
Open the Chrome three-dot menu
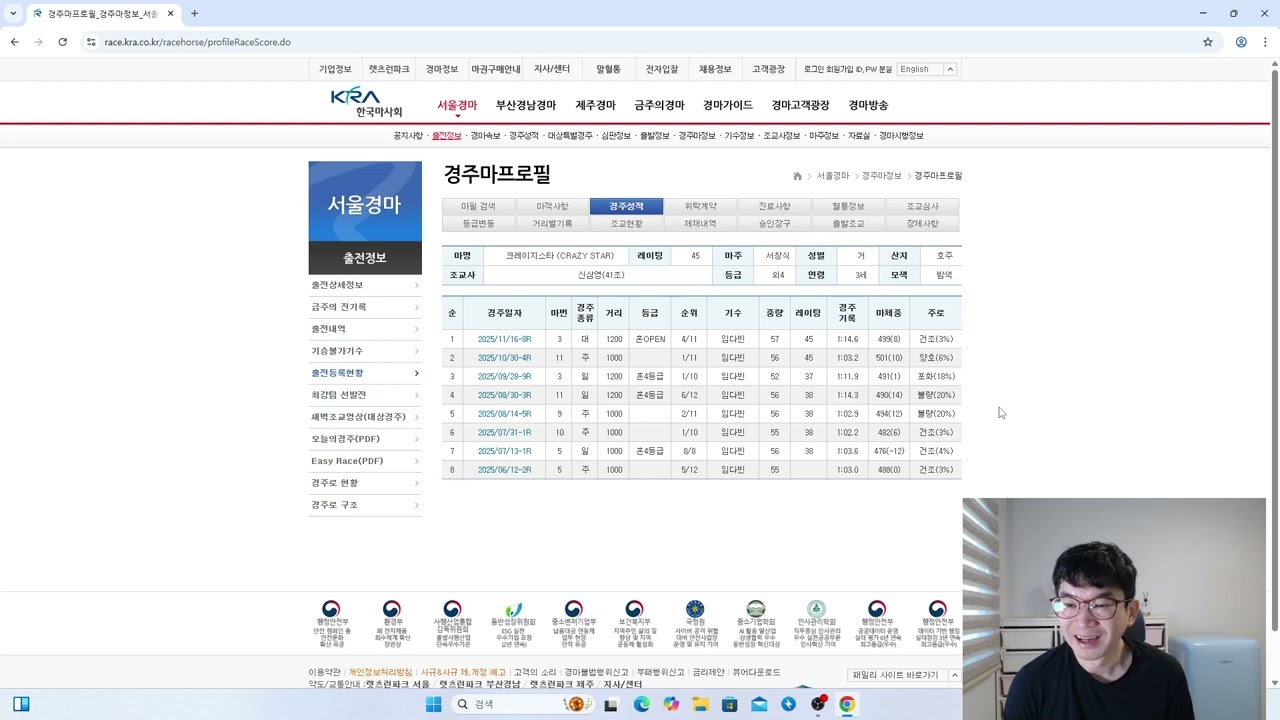pos(1265,42)
